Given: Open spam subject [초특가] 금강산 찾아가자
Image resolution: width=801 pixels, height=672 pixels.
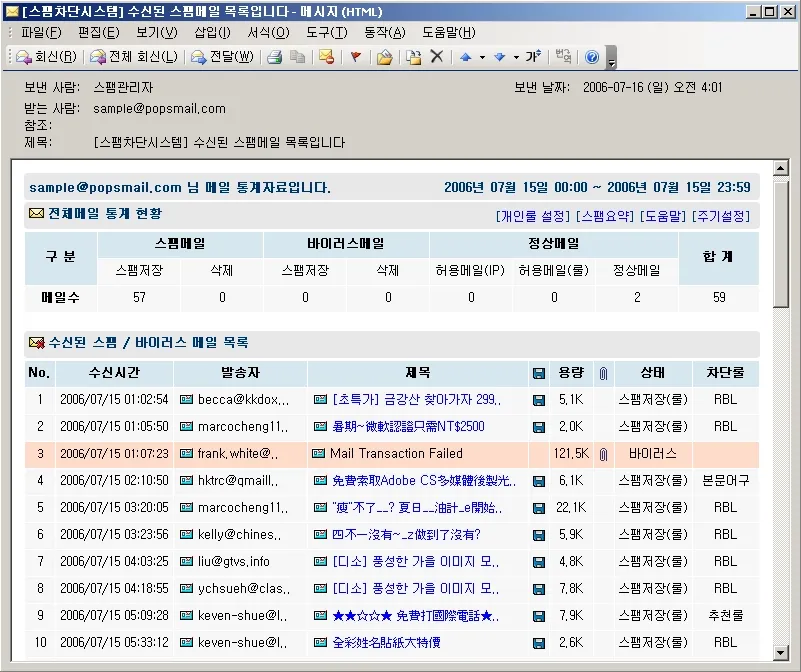Looking at the screenshot, I should (416, 400).
